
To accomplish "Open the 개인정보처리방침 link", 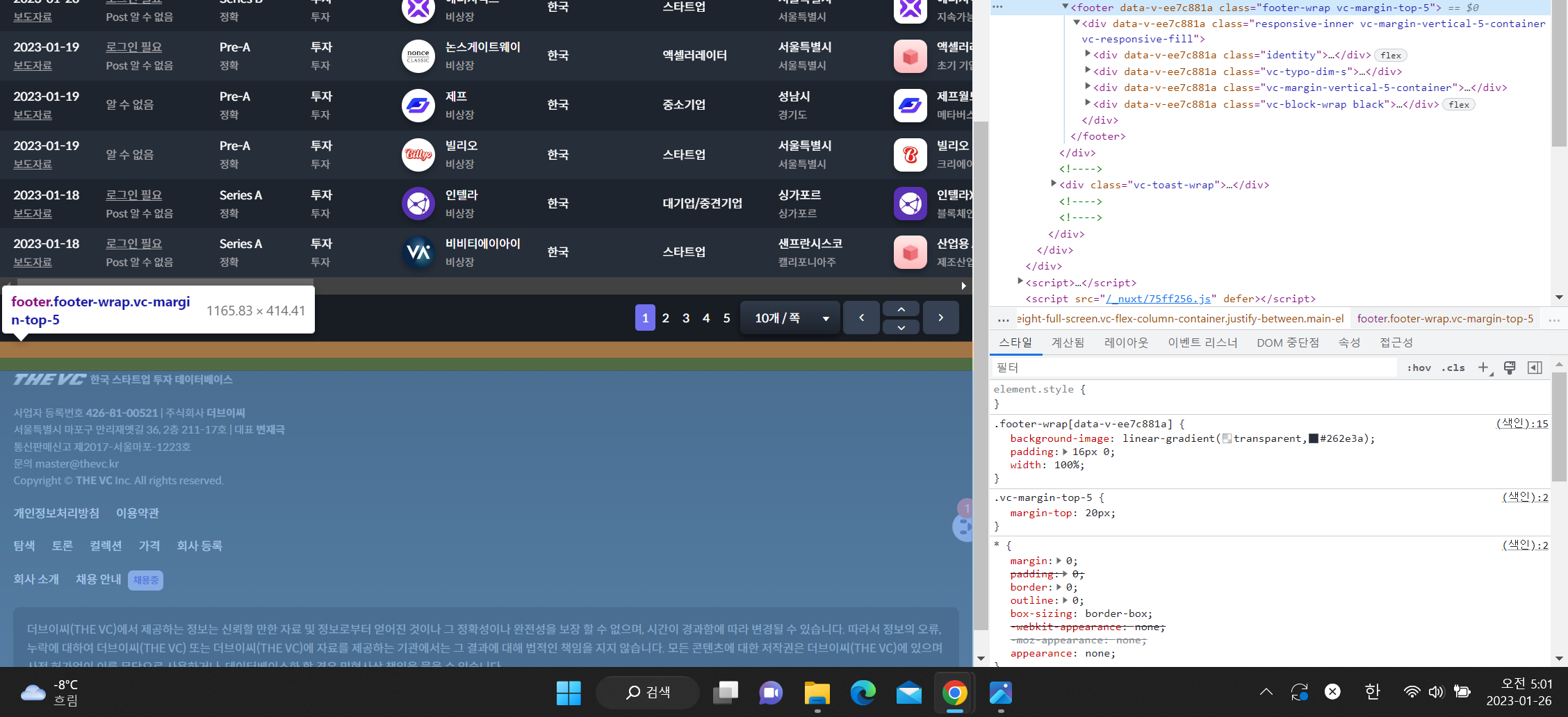I will [x=56, y=513].
